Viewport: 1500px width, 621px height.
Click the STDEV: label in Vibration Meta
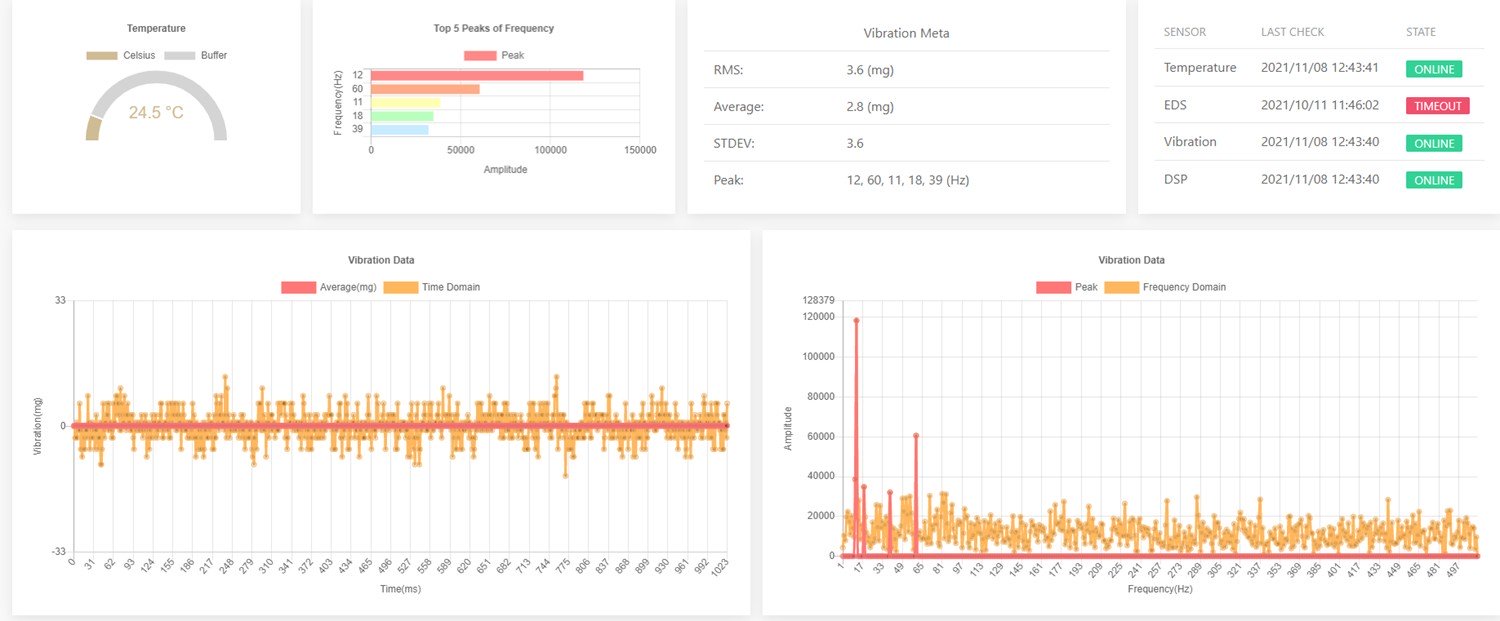(x=734, y=144)
